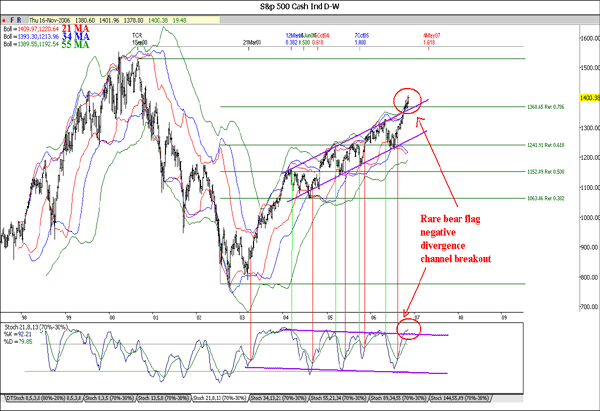Open the DTStoch 8,5,3,8 tab

point(43,398)
